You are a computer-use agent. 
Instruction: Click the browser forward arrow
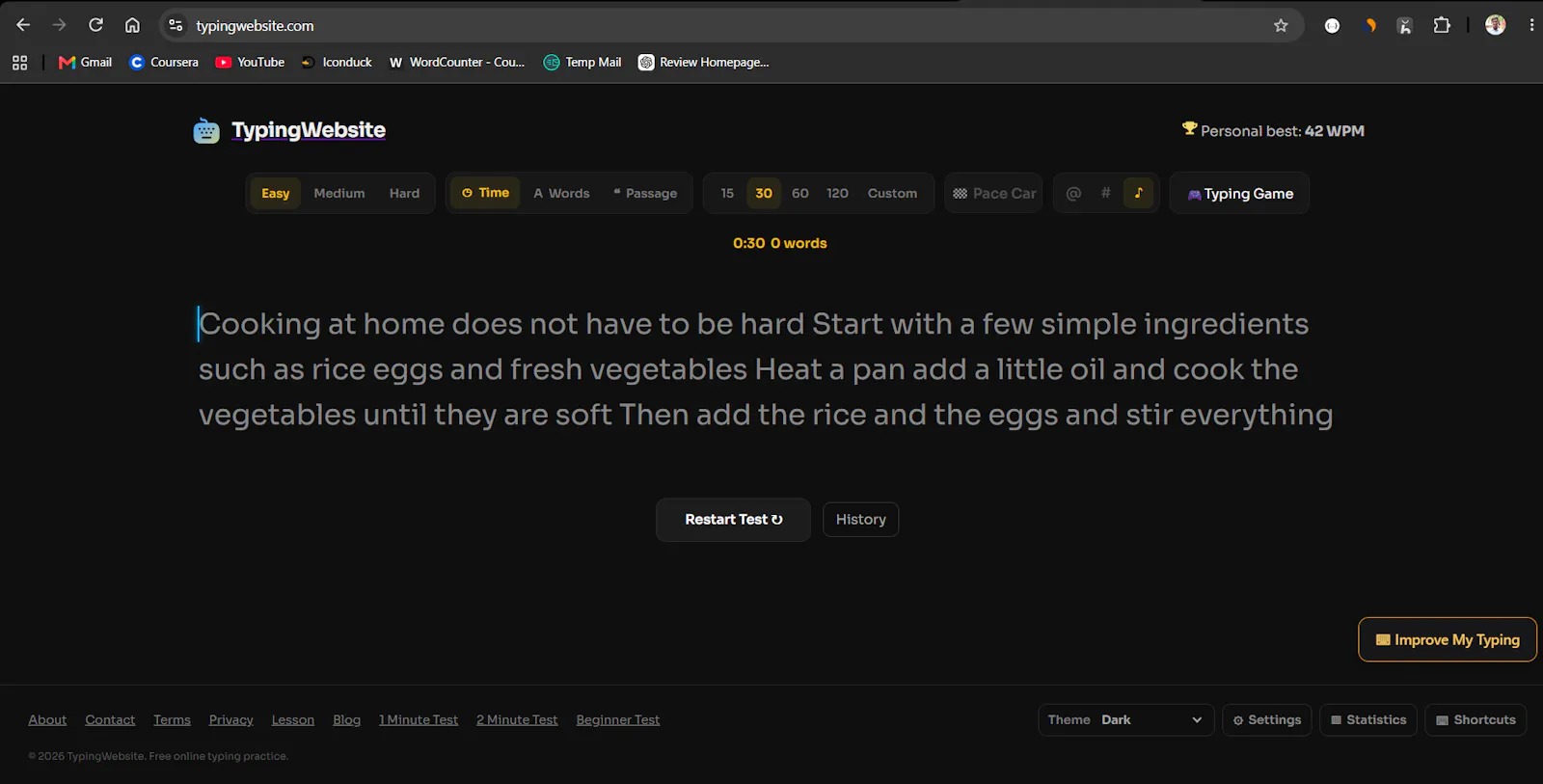pyautogui.click(x=60, y=25)
